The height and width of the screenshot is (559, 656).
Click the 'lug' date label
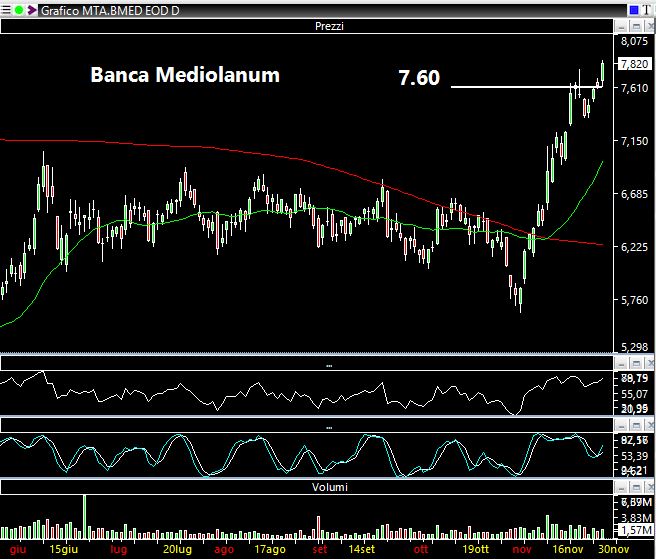[x=118, y=549]
